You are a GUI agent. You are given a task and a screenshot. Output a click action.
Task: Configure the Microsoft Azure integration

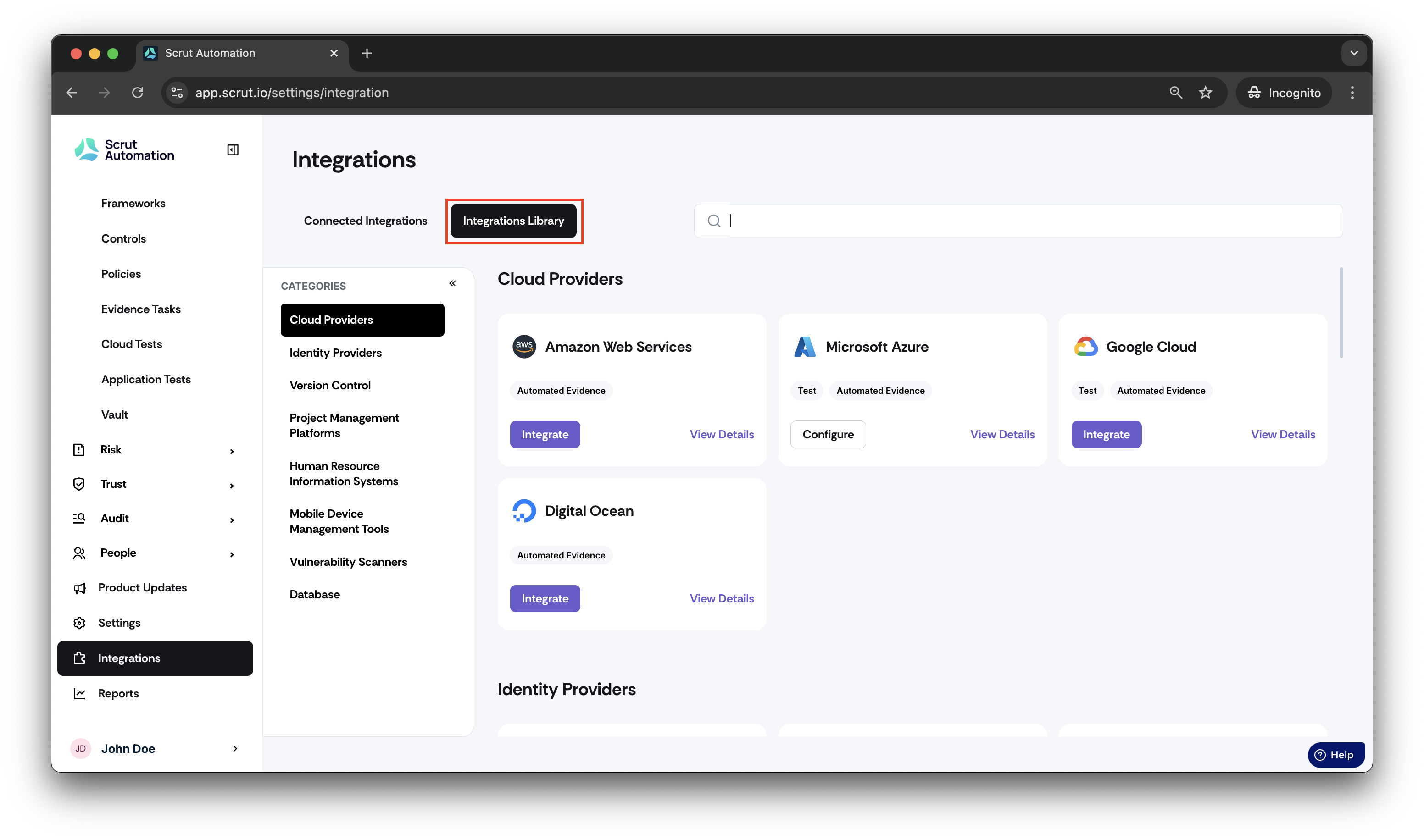click(827, 434)
